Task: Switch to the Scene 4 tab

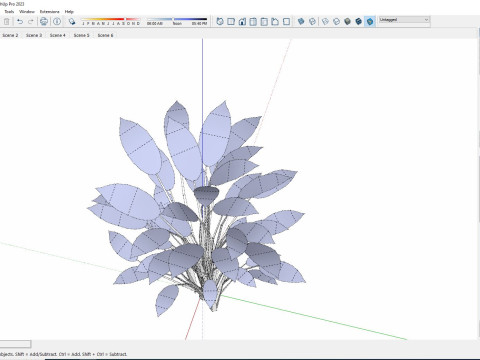Action: tap(58, 35)
